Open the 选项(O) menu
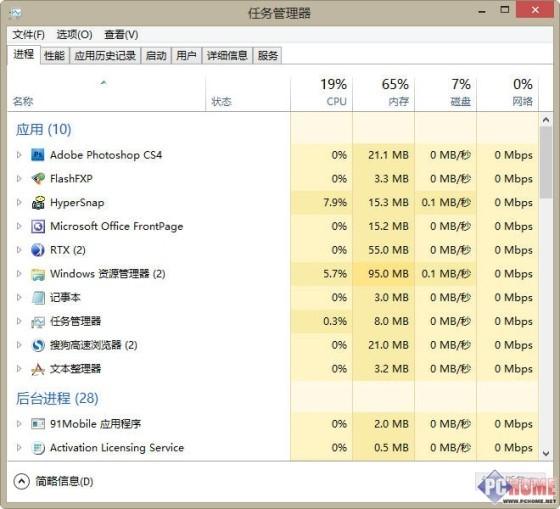This screenshot has width=560, height=509. [x=74, y=35]
